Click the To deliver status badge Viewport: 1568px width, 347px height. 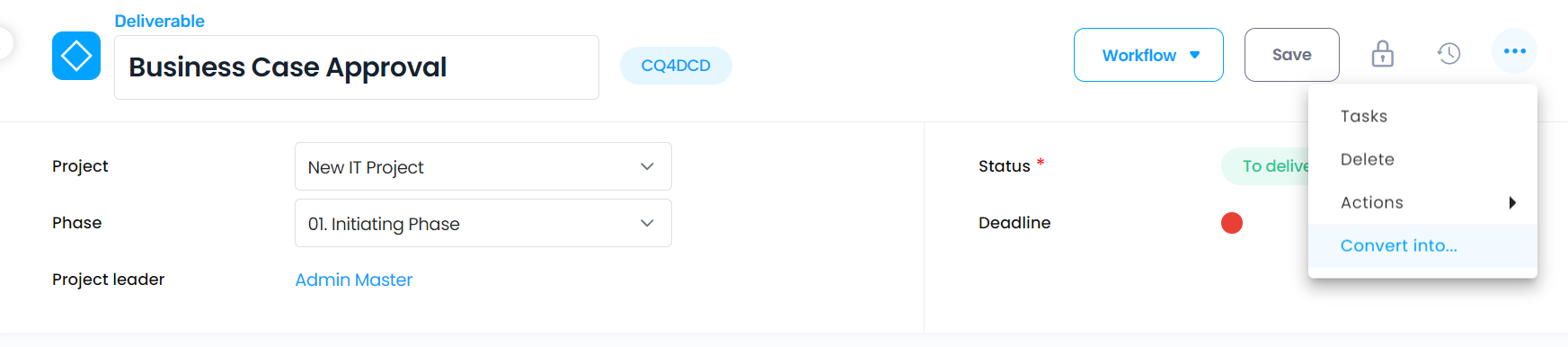[1265, 166]
